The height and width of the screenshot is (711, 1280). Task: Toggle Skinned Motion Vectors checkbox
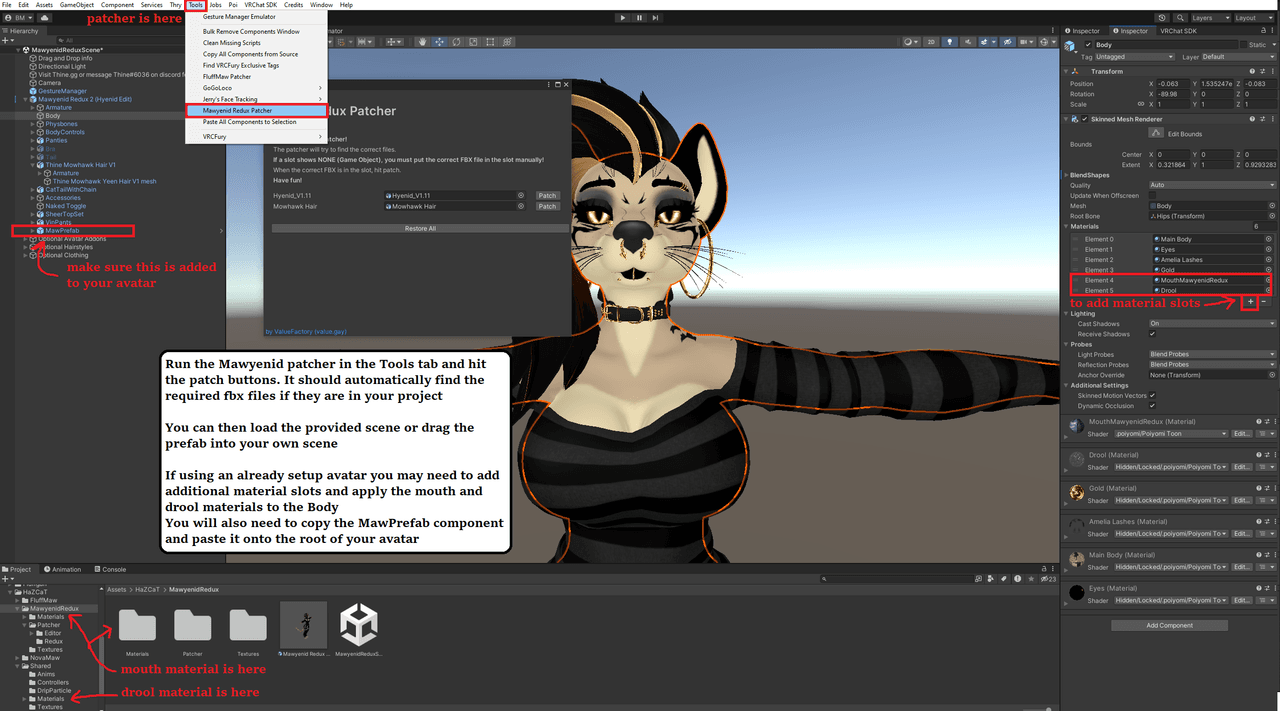click(1153, 396)
